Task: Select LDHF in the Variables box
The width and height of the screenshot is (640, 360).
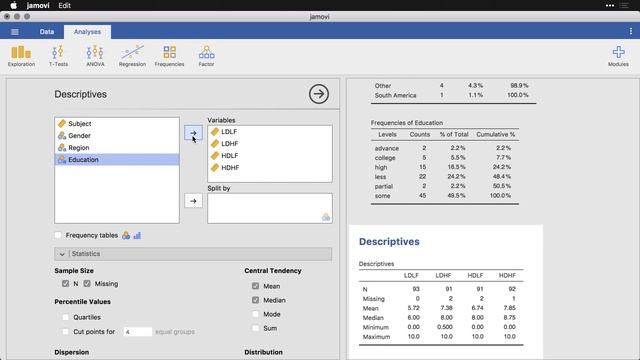Action: click(270, 144)
